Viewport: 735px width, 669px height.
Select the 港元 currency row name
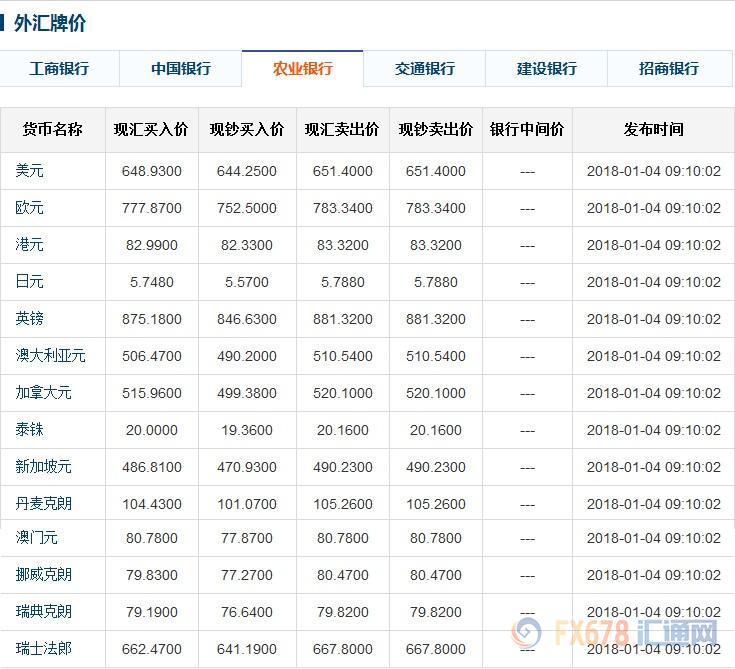29,245
